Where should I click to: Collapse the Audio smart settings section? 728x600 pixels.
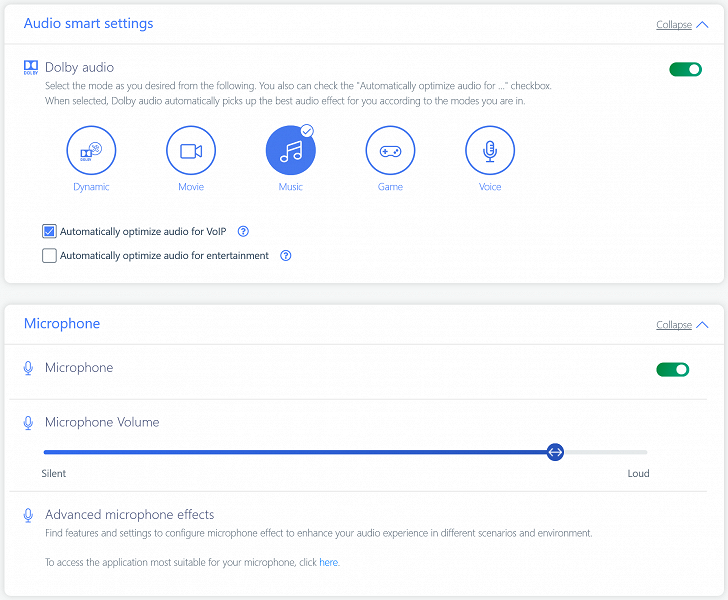674,25
